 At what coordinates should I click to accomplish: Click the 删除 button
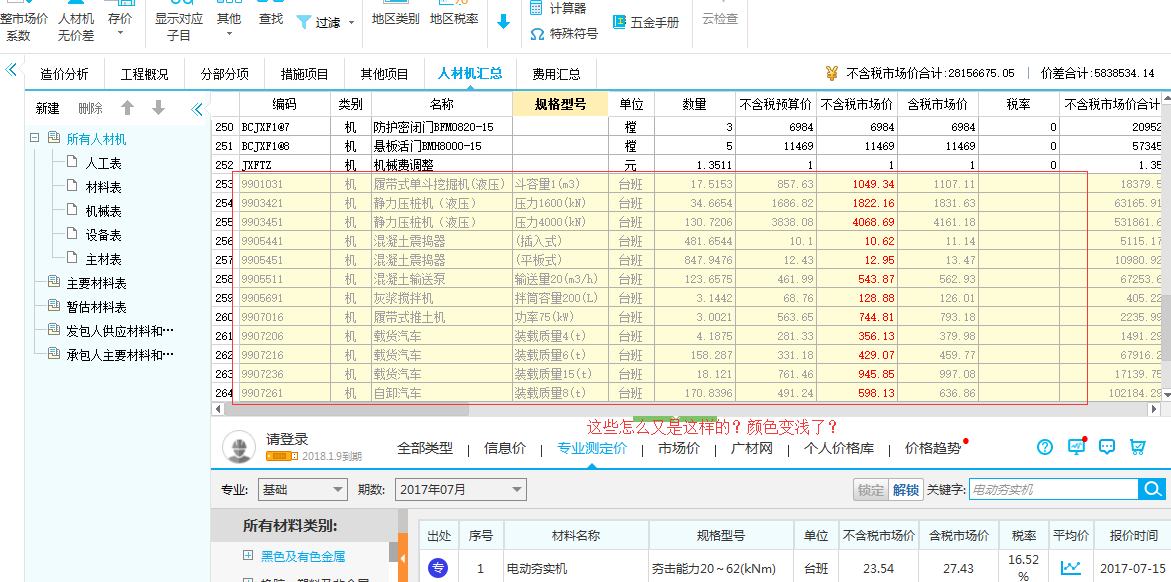coord(90,109)
